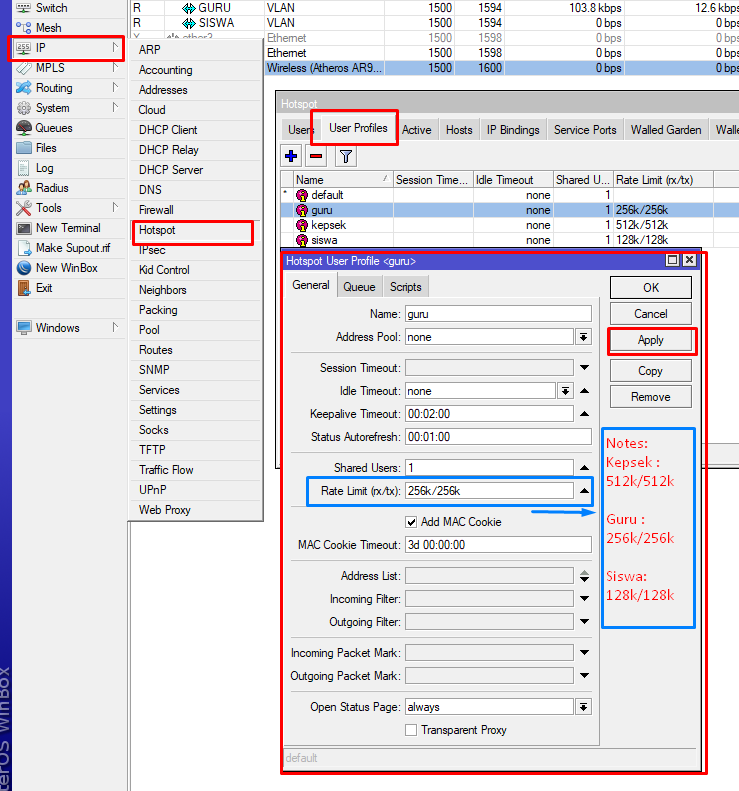Click the Copy button
This screenshot has width=739, height=791.
click(650, 371)
